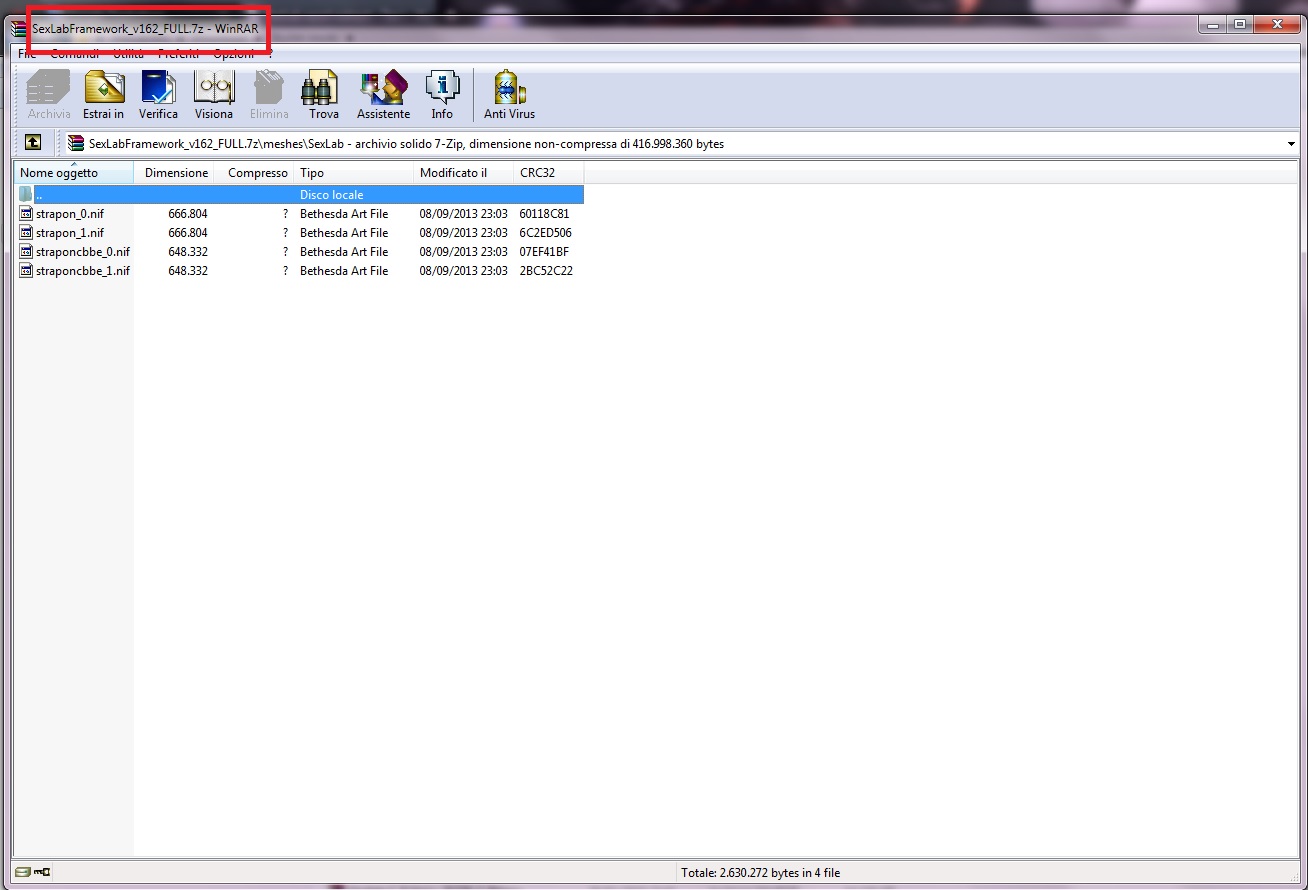Maximize the WinRAR window

[1241, 25]
